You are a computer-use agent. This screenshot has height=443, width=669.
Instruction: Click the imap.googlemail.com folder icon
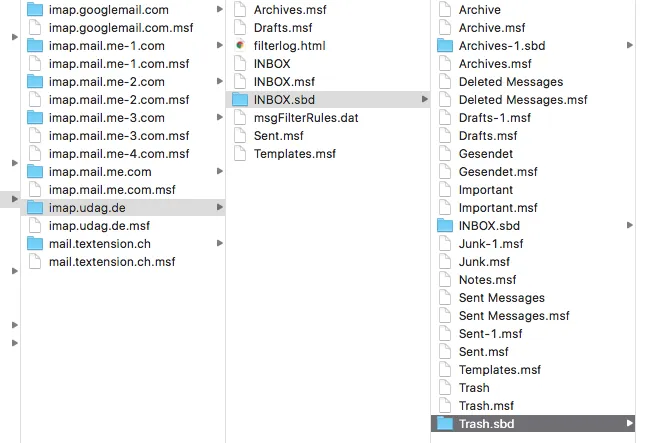[x=35, y=9]
